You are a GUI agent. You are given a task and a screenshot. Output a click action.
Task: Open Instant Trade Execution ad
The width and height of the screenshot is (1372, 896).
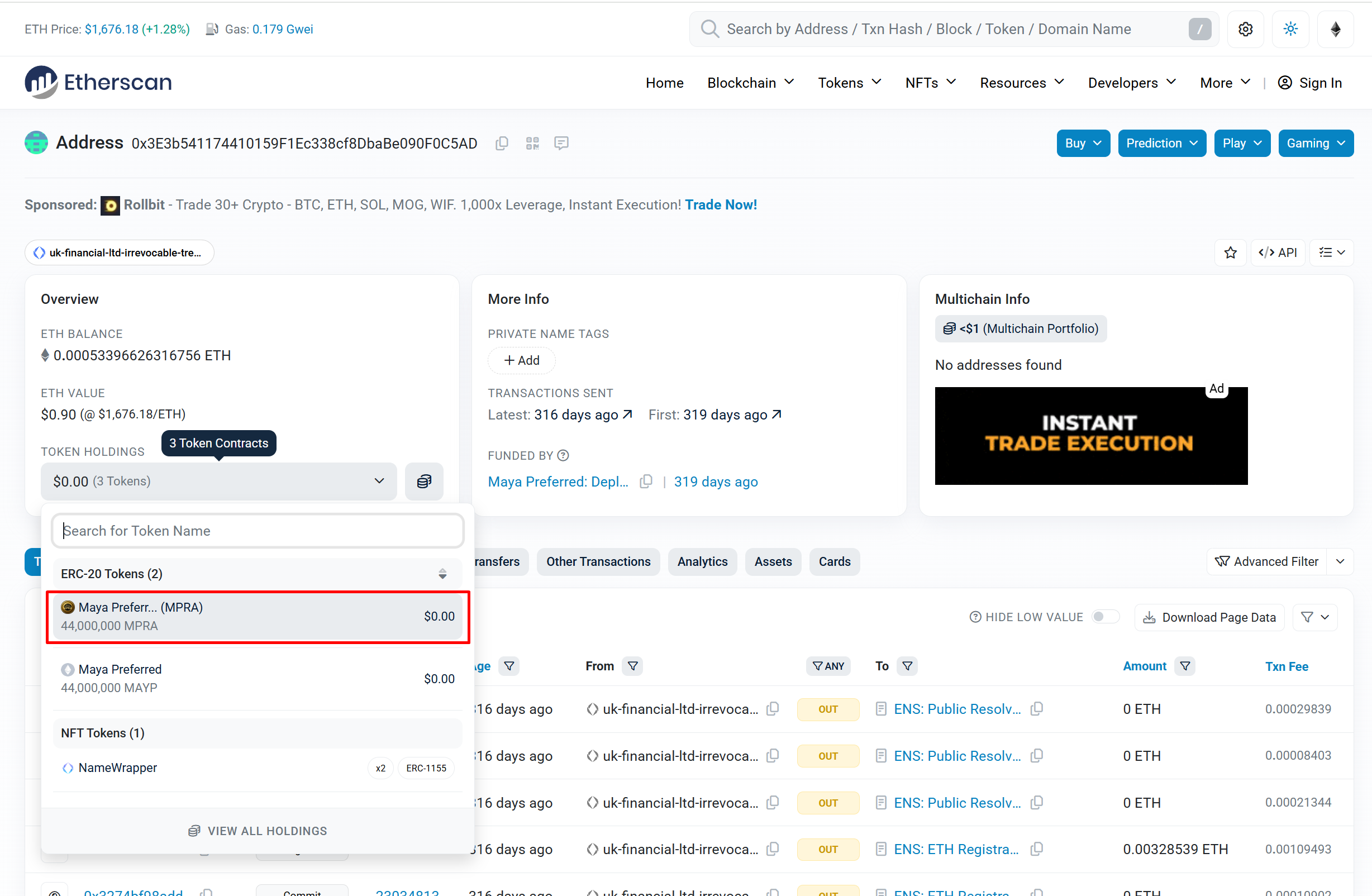coord(1090,436)
